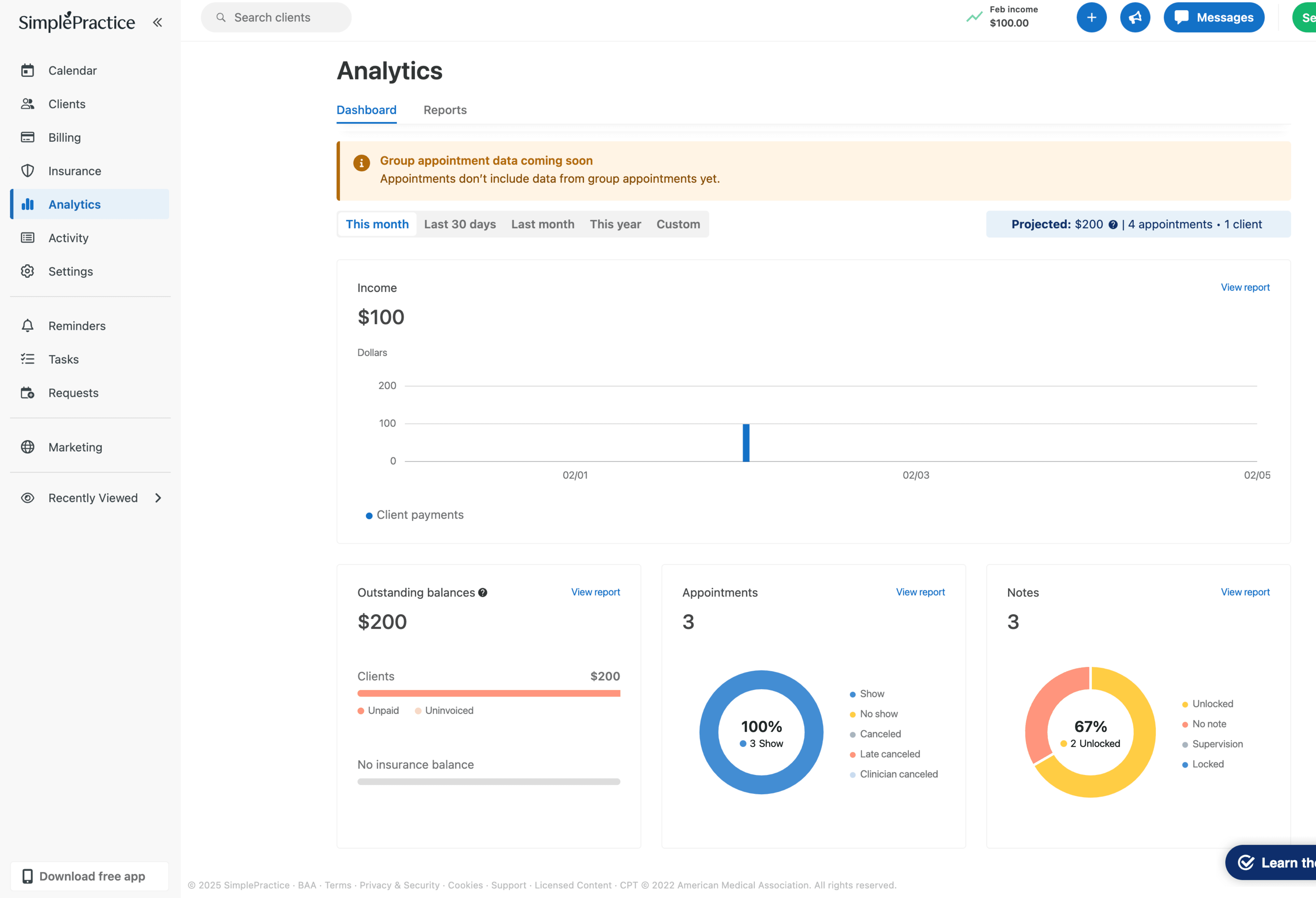Select Custom date range option
Screen dimensions: 1316x898
[x=678, y=224]
